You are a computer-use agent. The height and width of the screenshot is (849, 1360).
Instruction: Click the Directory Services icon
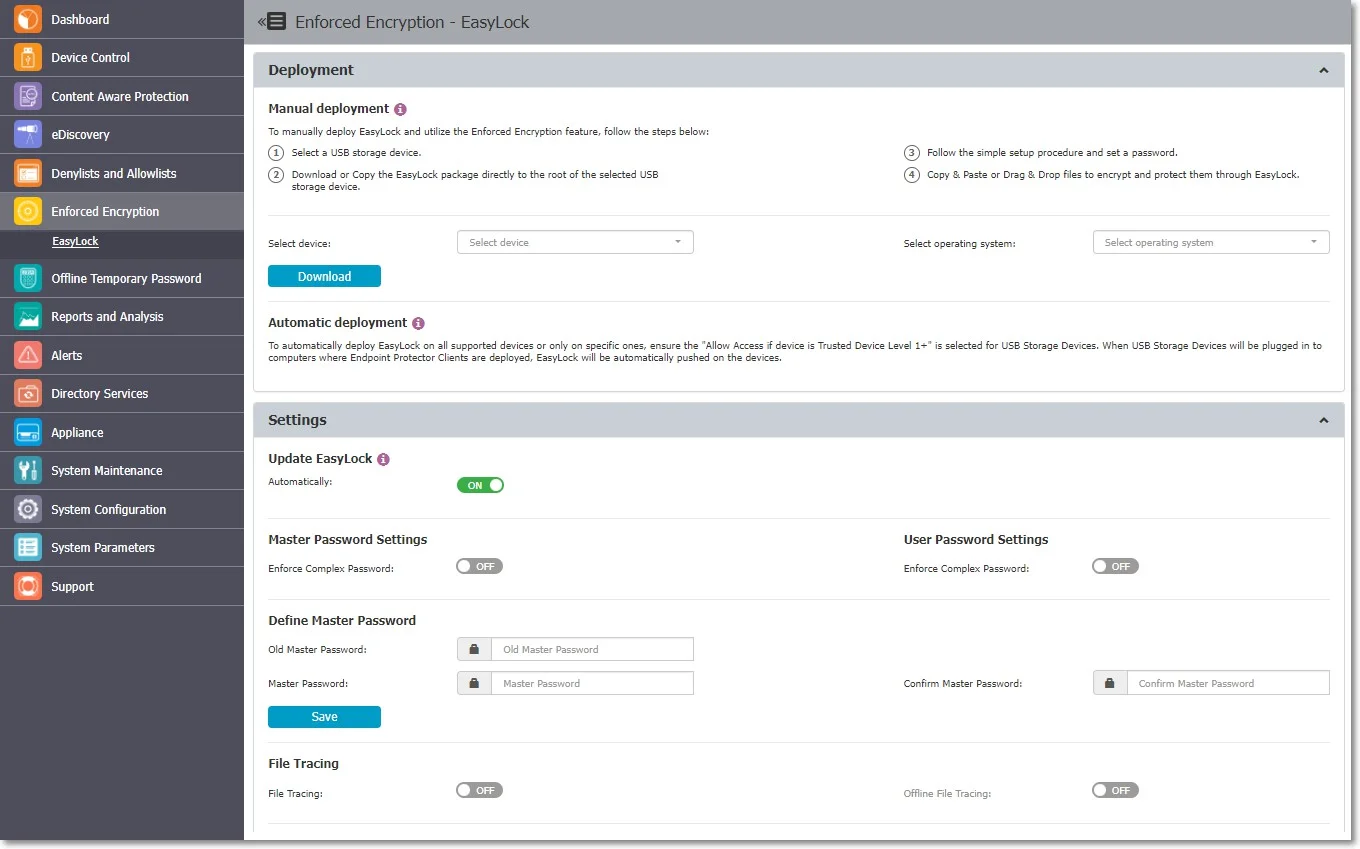click(x=28, y=394)
